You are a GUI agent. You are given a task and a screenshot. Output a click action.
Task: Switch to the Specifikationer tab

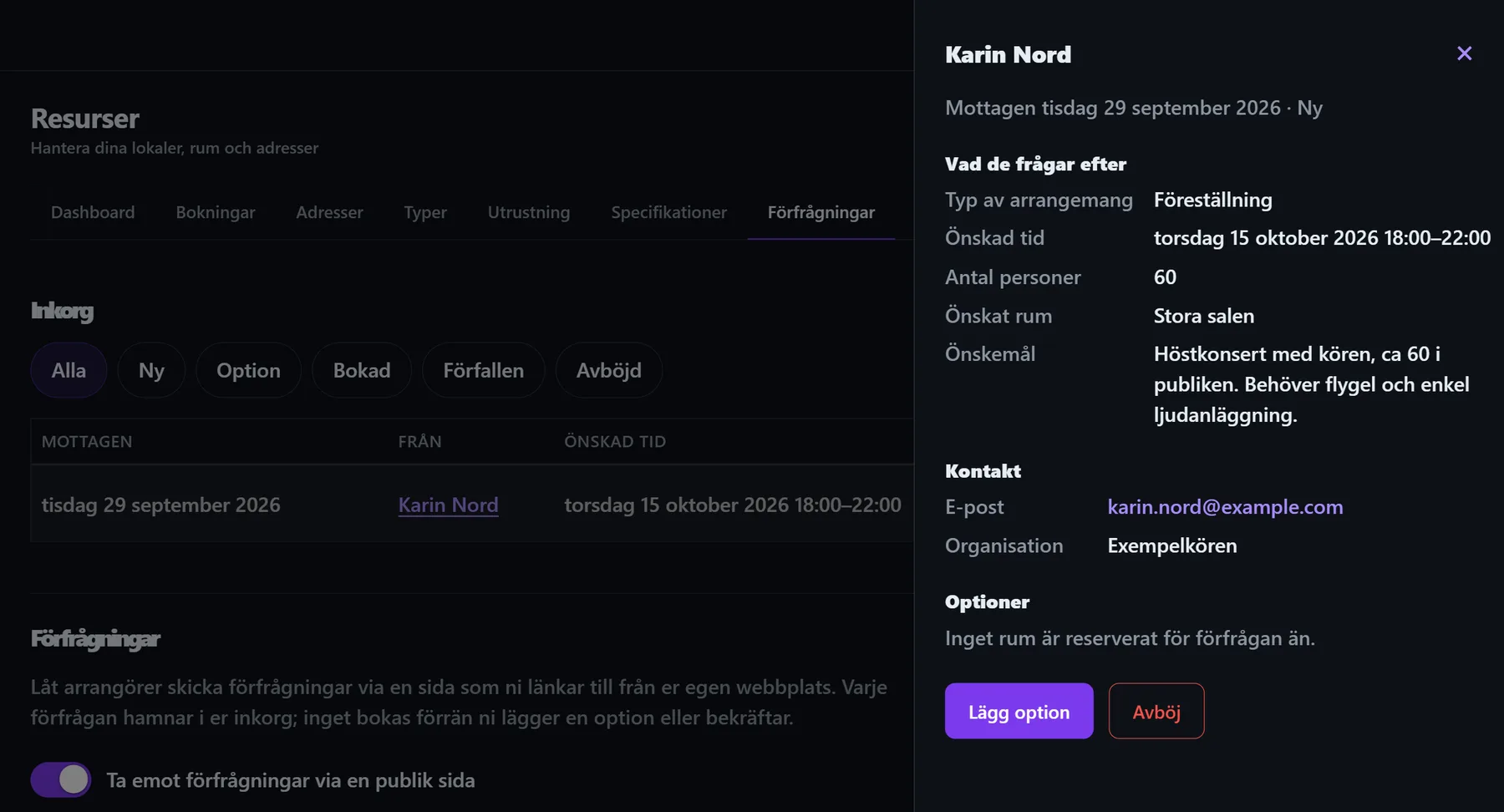pyautogui.click(x=669, y=212)
